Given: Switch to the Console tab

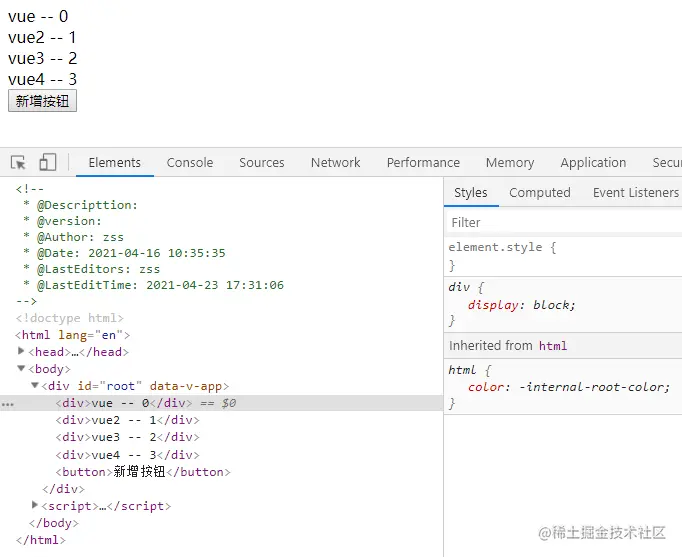Looking at the screenshot, I should pos(190,163).
